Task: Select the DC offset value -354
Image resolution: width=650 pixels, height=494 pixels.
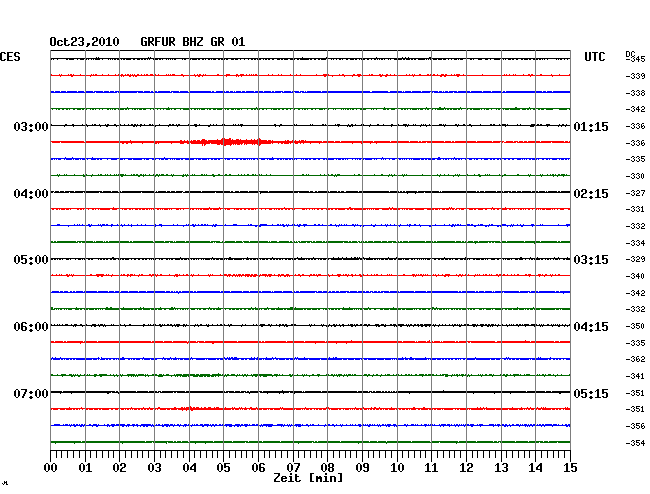Action: point(635,443)
